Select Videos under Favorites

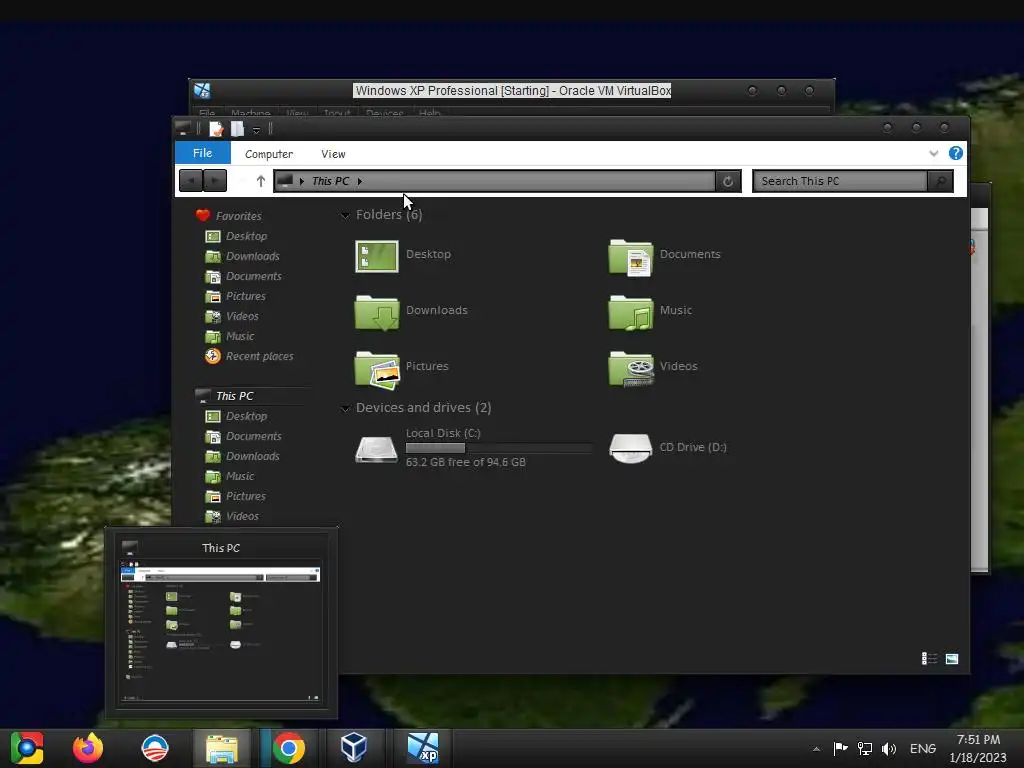coord(232,317)
